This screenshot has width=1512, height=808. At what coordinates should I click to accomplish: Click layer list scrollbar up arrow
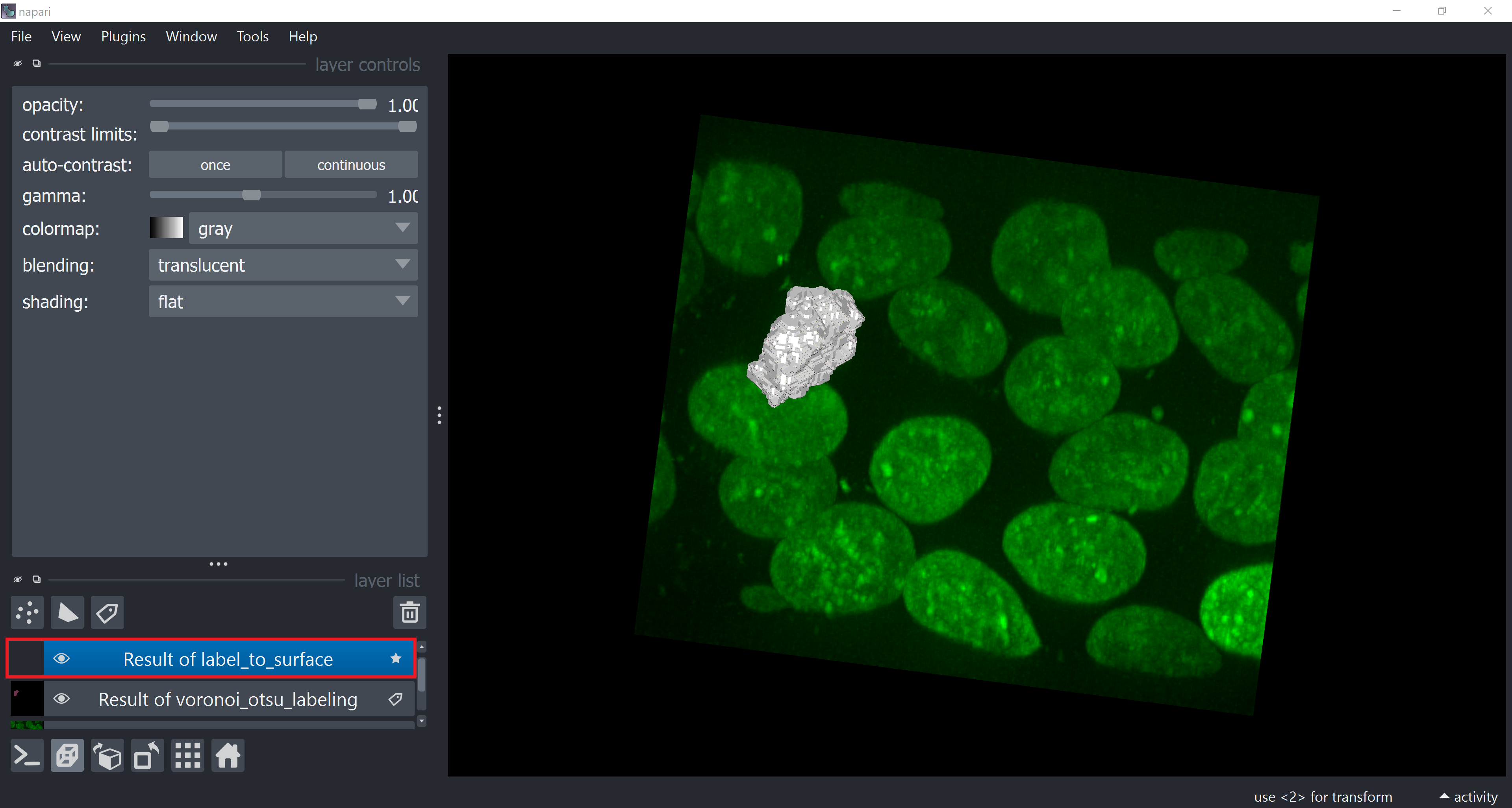coord(421,647)
